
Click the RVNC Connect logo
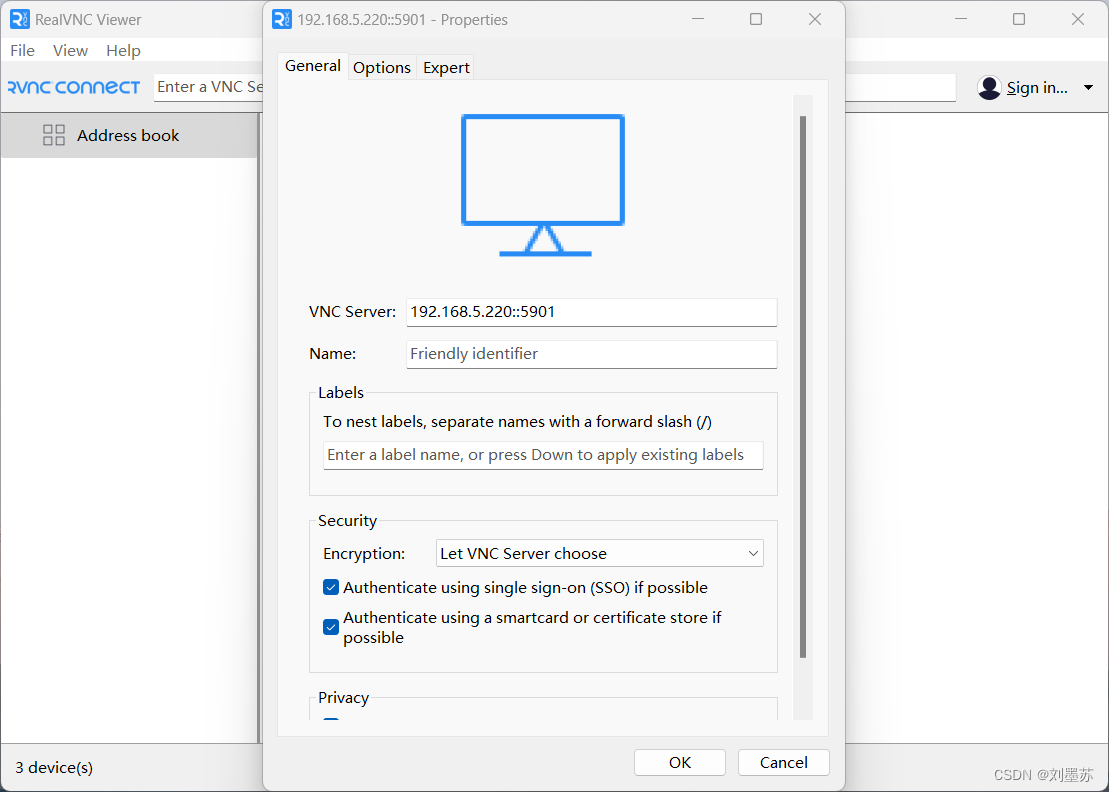[x=74, y=87]
